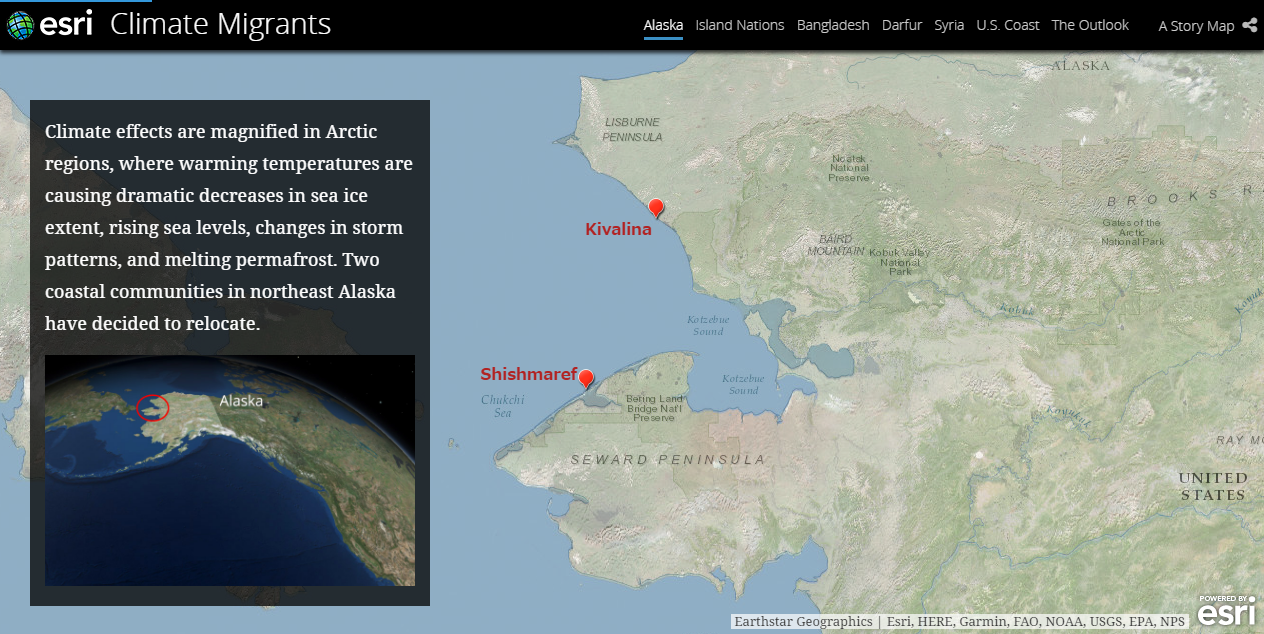Click the red Shishmaref map pin
The image size is (1264, 634).
[x=587, y=377]
